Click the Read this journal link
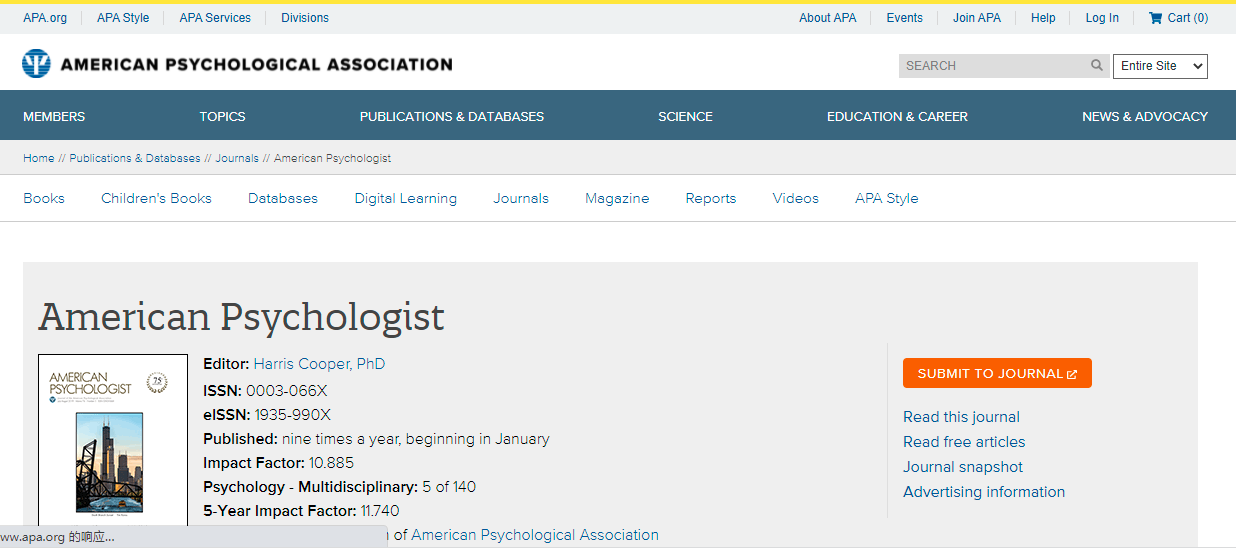This screenshot has height=554, width=1236. [x=961, y=417]
